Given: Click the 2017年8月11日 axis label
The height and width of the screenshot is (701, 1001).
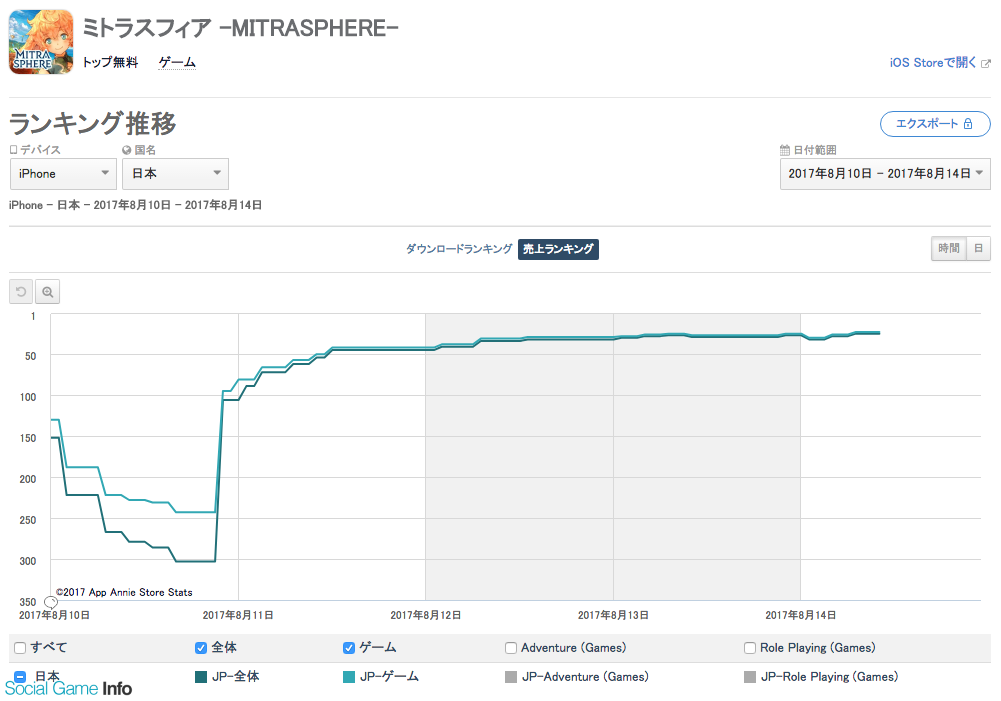Looking at the screenshot, I should 238,615.
